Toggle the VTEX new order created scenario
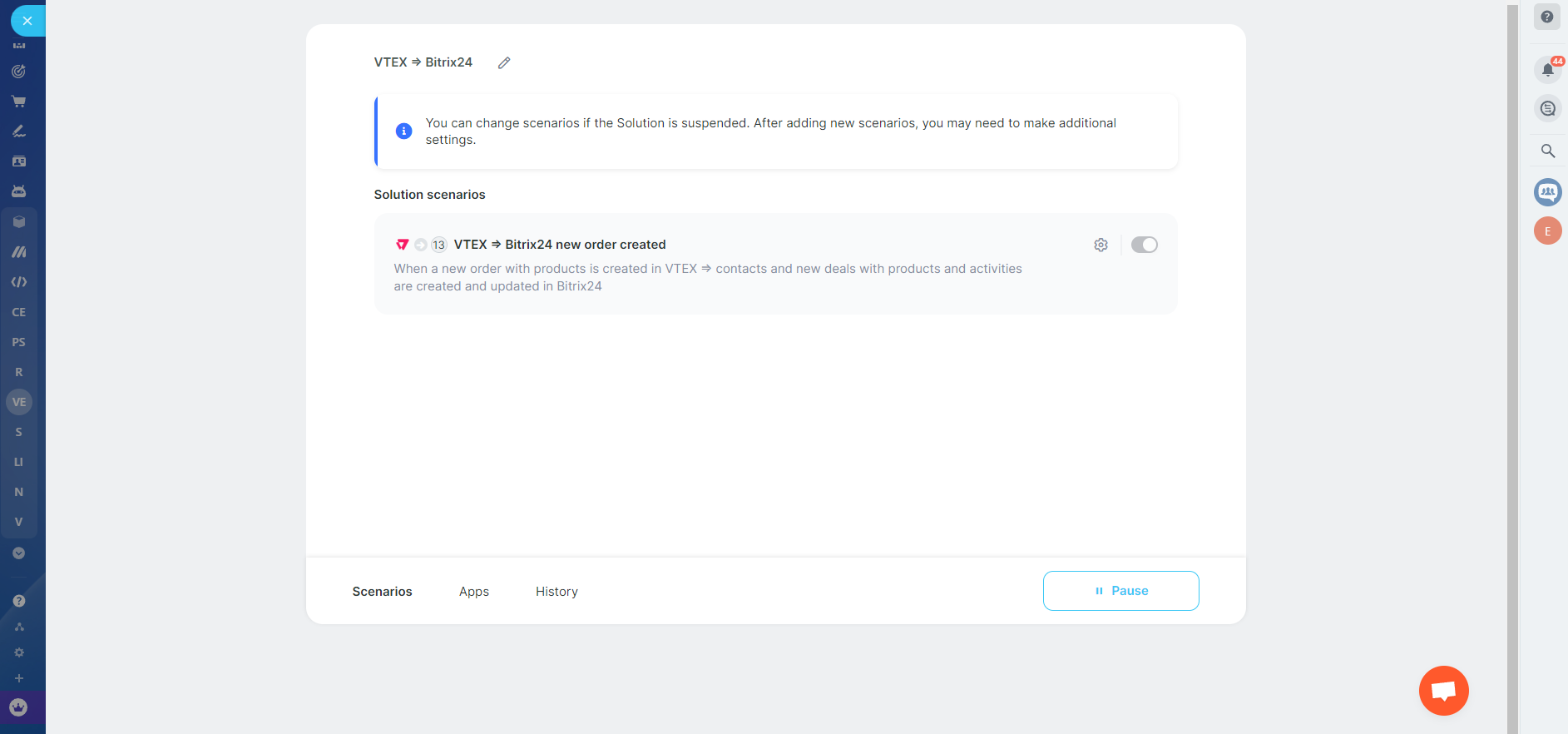Screen dimensions: 1568x734 click(x=1144, y=245)
